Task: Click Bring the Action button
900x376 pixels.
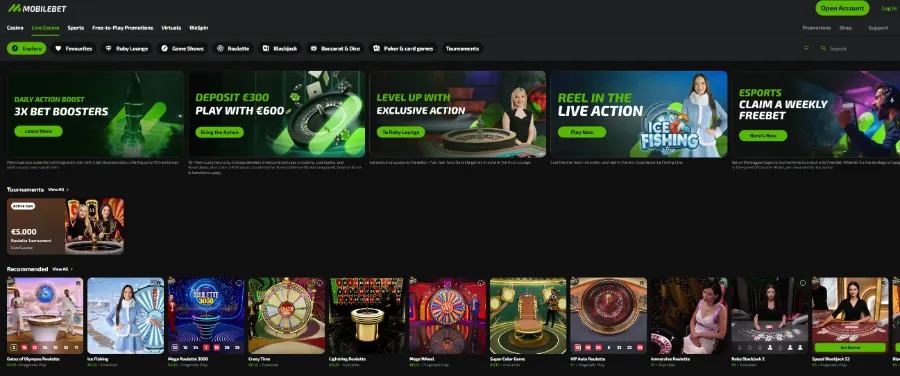Action: (219, 132)
